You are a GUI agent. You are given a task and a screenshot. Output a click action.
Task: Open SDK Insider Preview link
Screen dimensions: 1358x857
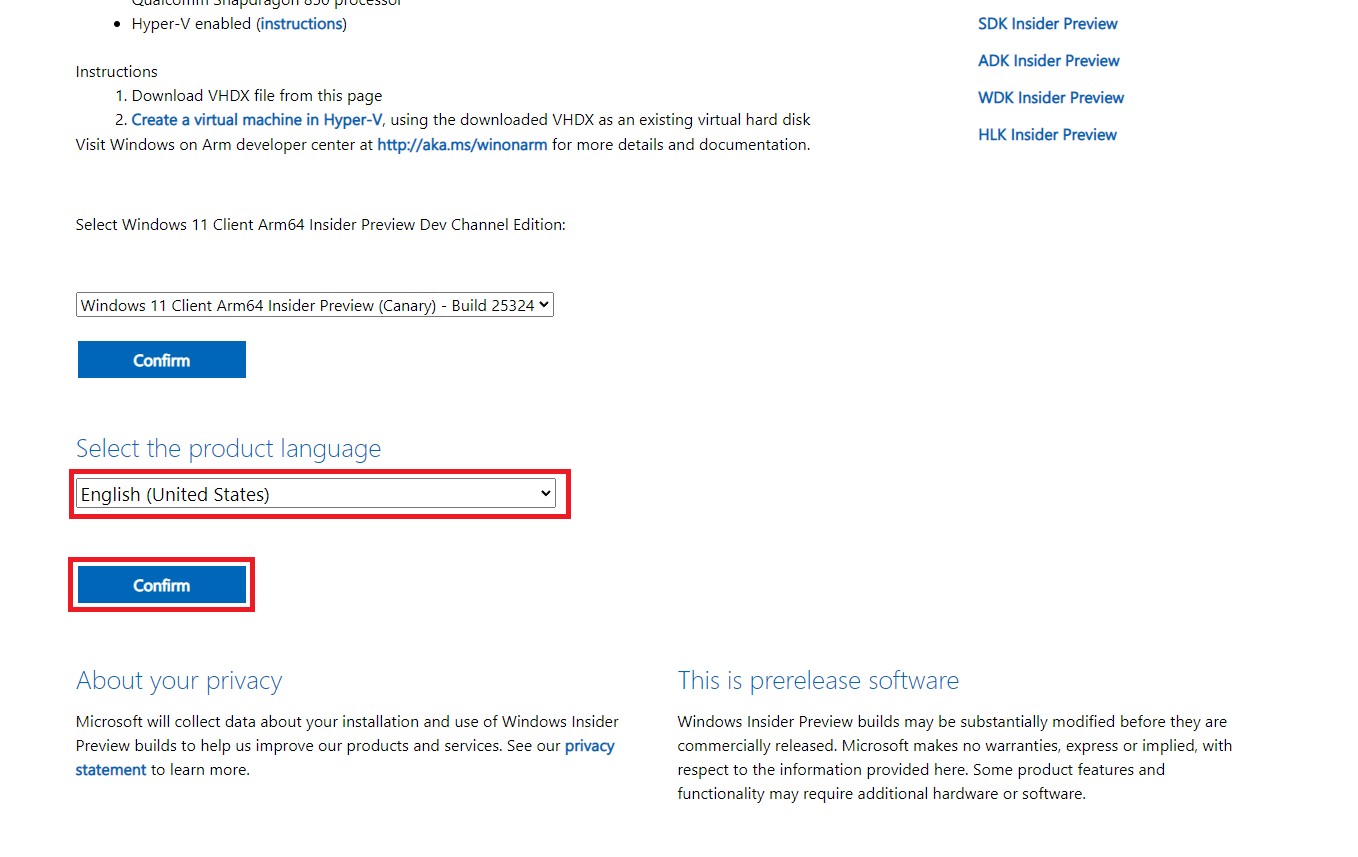click(x=1048, y=23)
